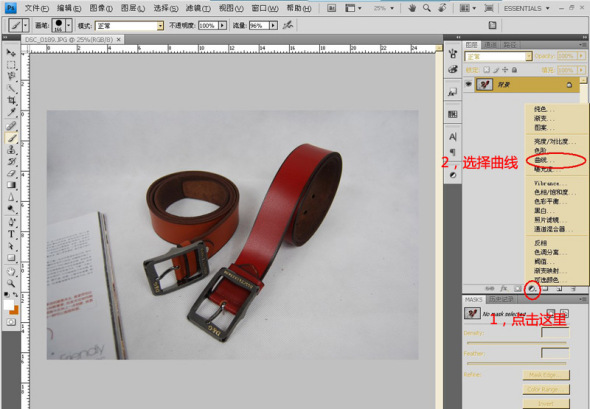Hide the Background layer with the eye icon
The width and height of the screenshot is (590, 409).
(x=468, y=84)
